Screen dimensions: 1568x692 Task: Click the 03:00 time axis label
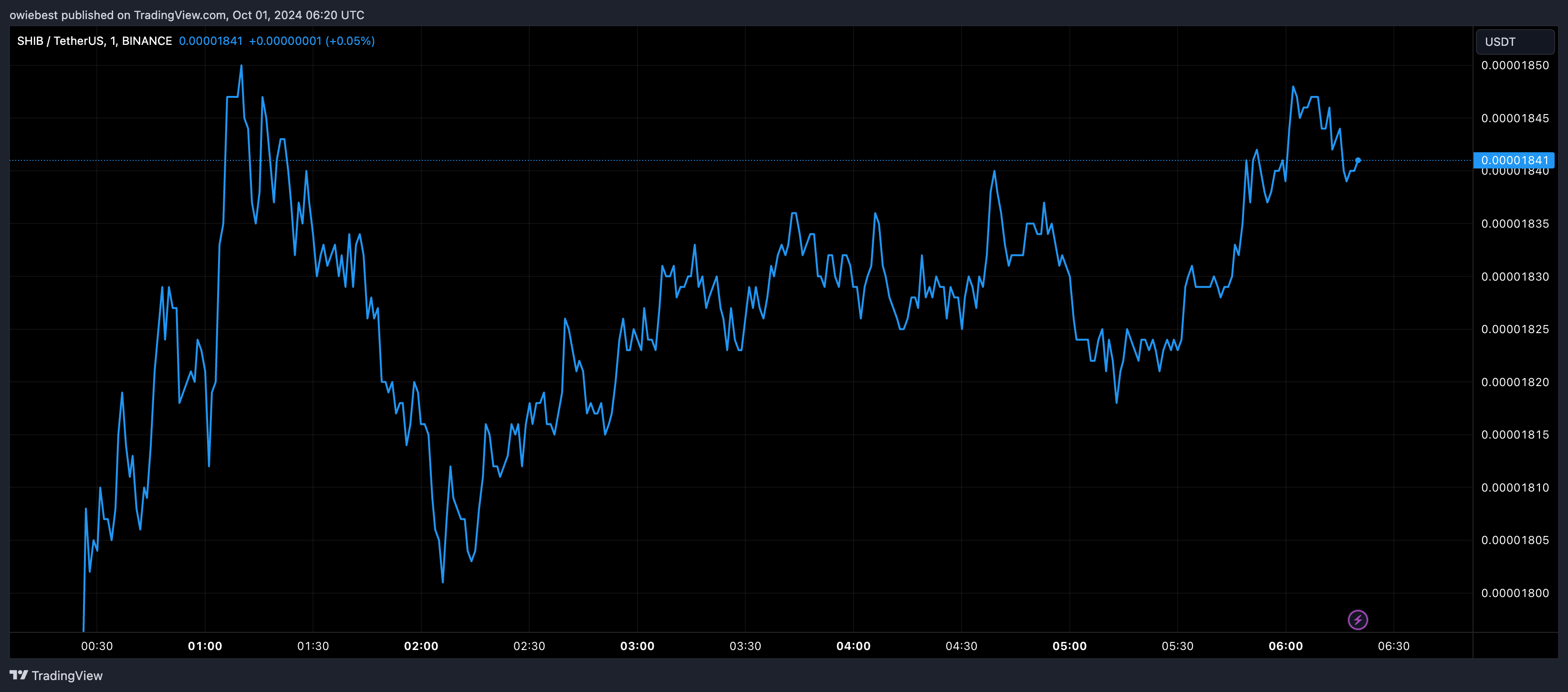(638, 646)
